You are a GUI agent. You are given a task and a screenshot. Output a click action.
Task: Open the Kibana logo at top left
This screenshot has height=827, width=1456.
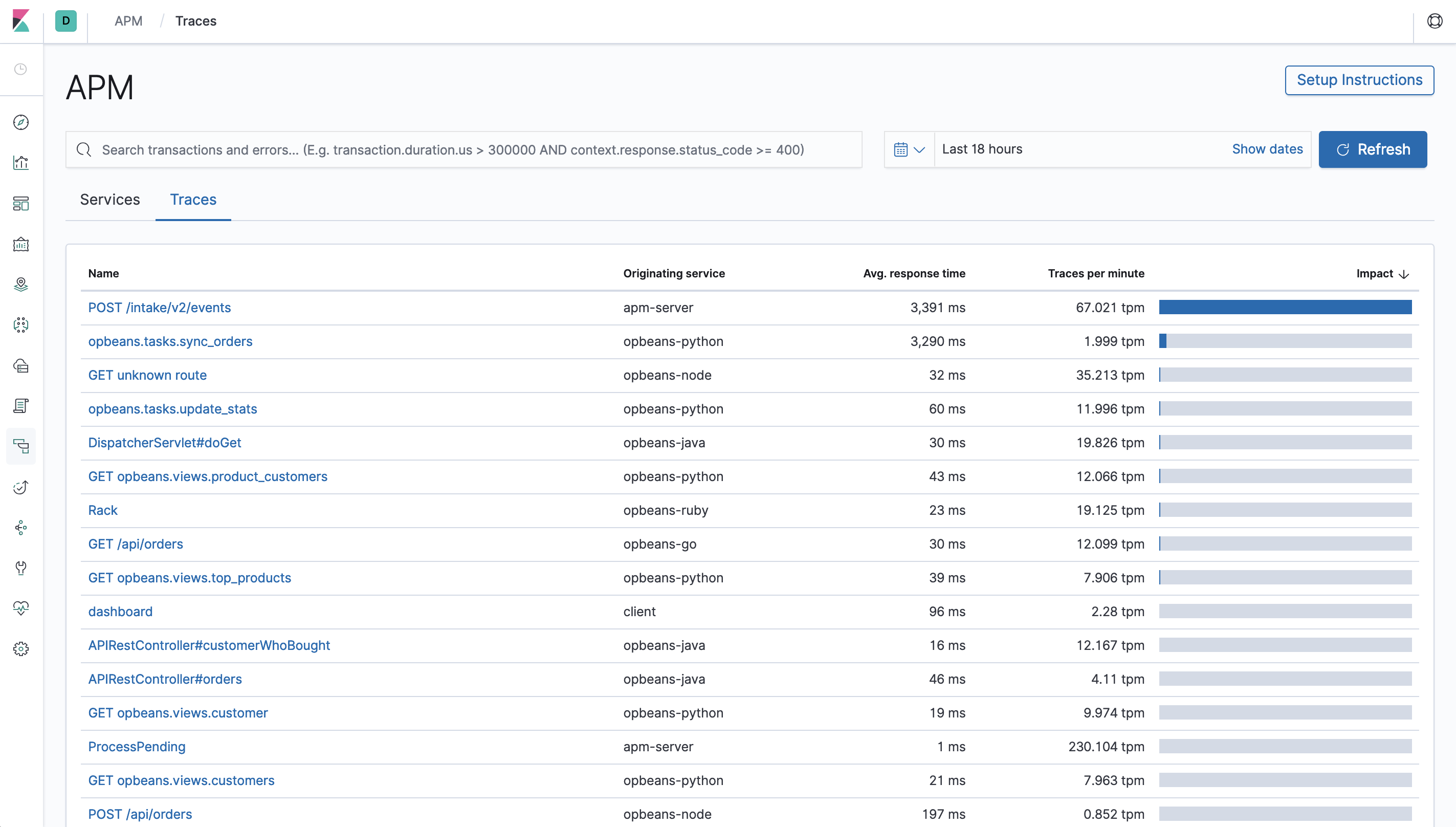(21, 21)
